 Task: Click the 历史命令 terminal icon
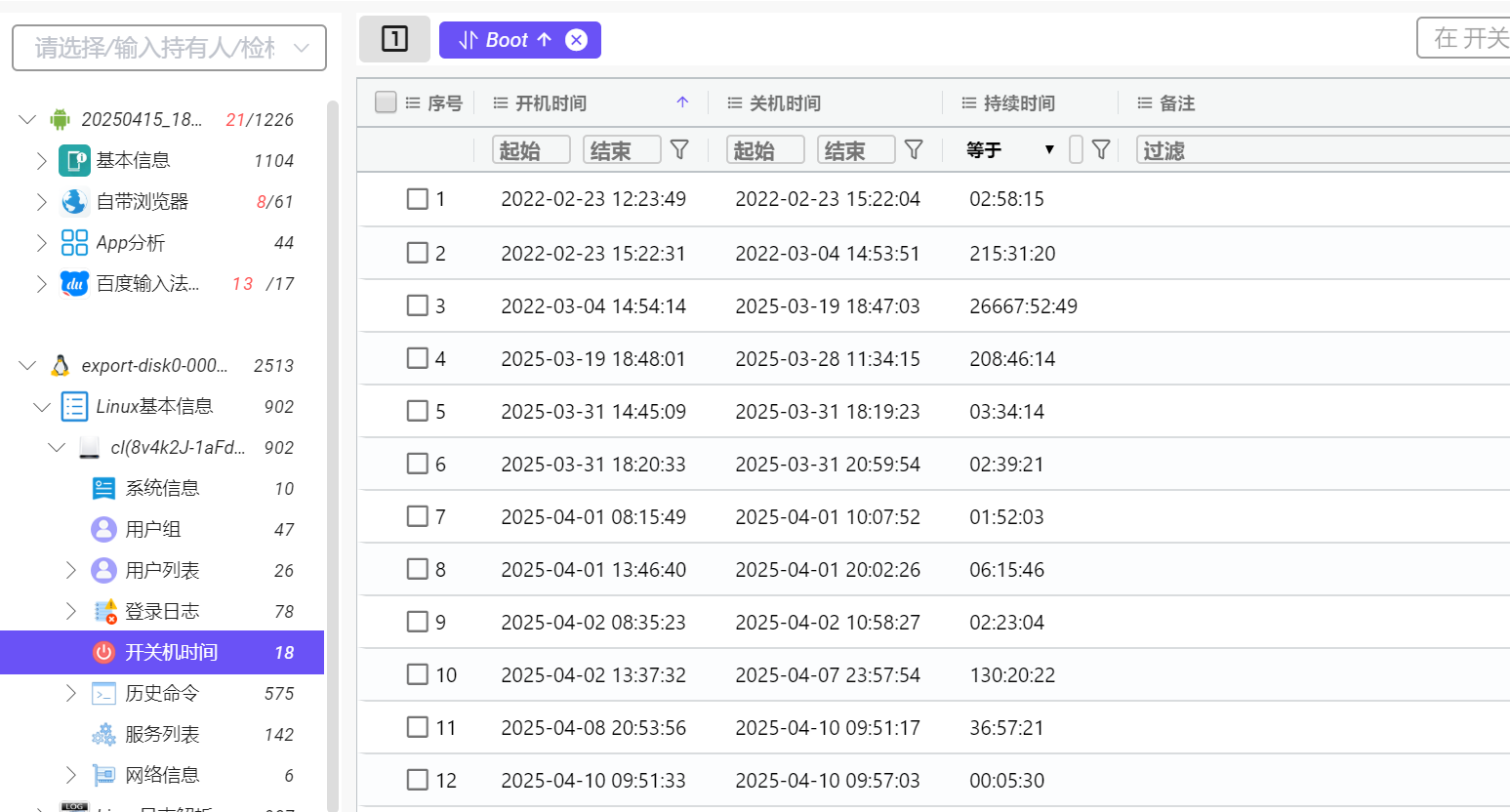[x=103, y=693]
